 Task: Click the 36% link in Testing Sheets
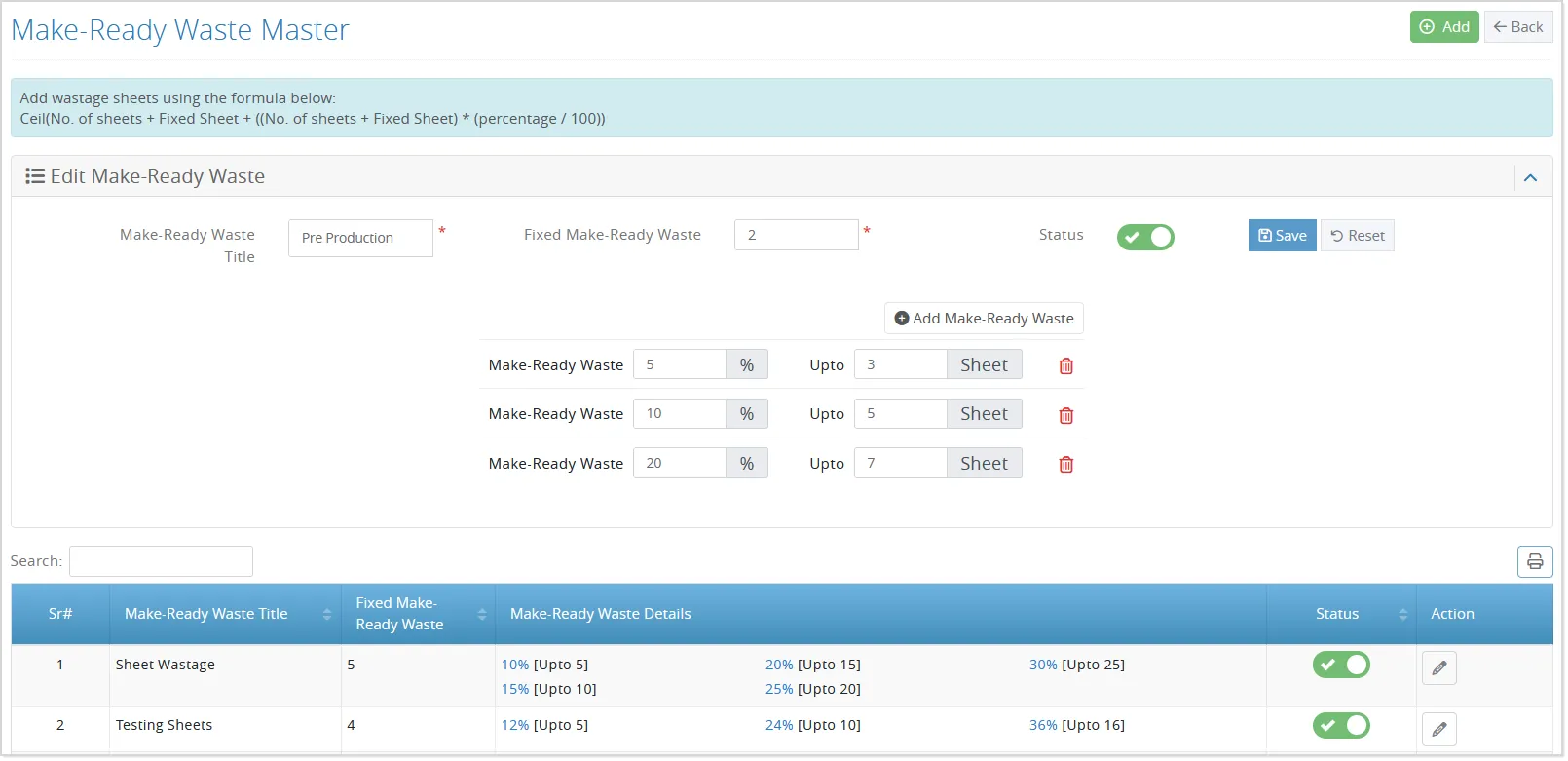(1043, 726)
